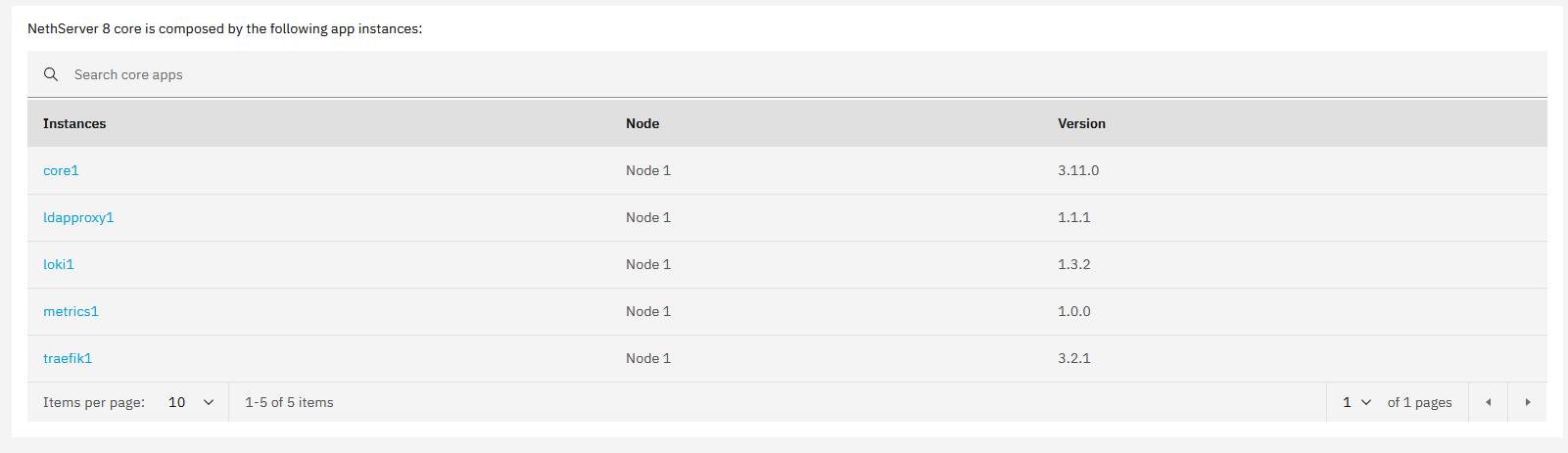This screenshot has height=453, width=1568.
Task: Open the core1 instance link
Action: [61, 170]
